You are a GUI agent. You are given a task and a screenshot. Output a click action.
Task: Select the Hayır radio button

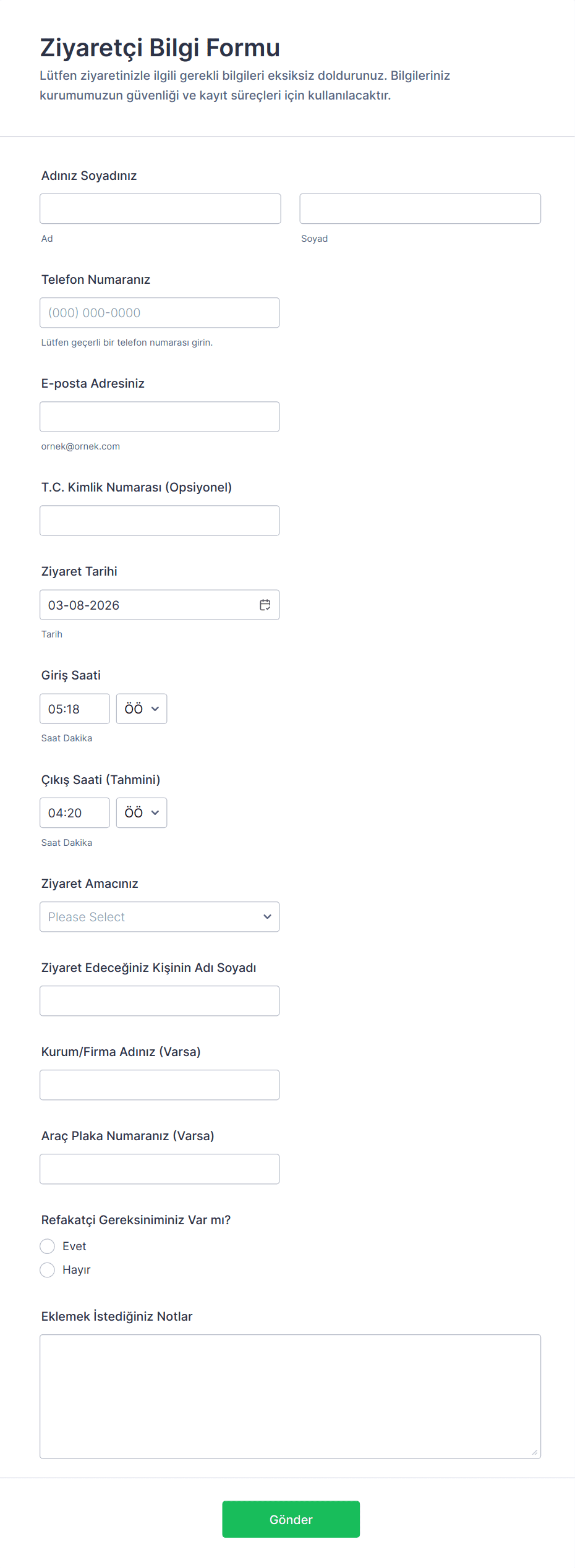[48, 1269]
